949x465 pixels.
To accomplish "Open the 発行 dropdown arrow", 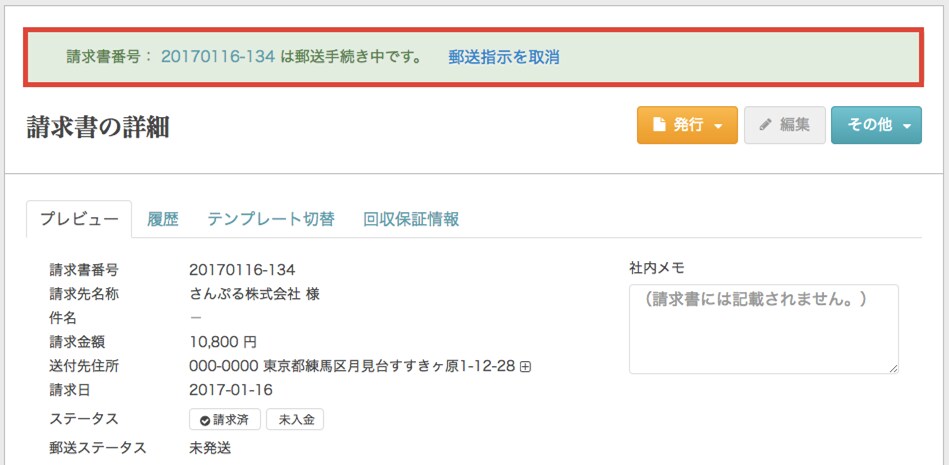I will click(x=718, y=126).
